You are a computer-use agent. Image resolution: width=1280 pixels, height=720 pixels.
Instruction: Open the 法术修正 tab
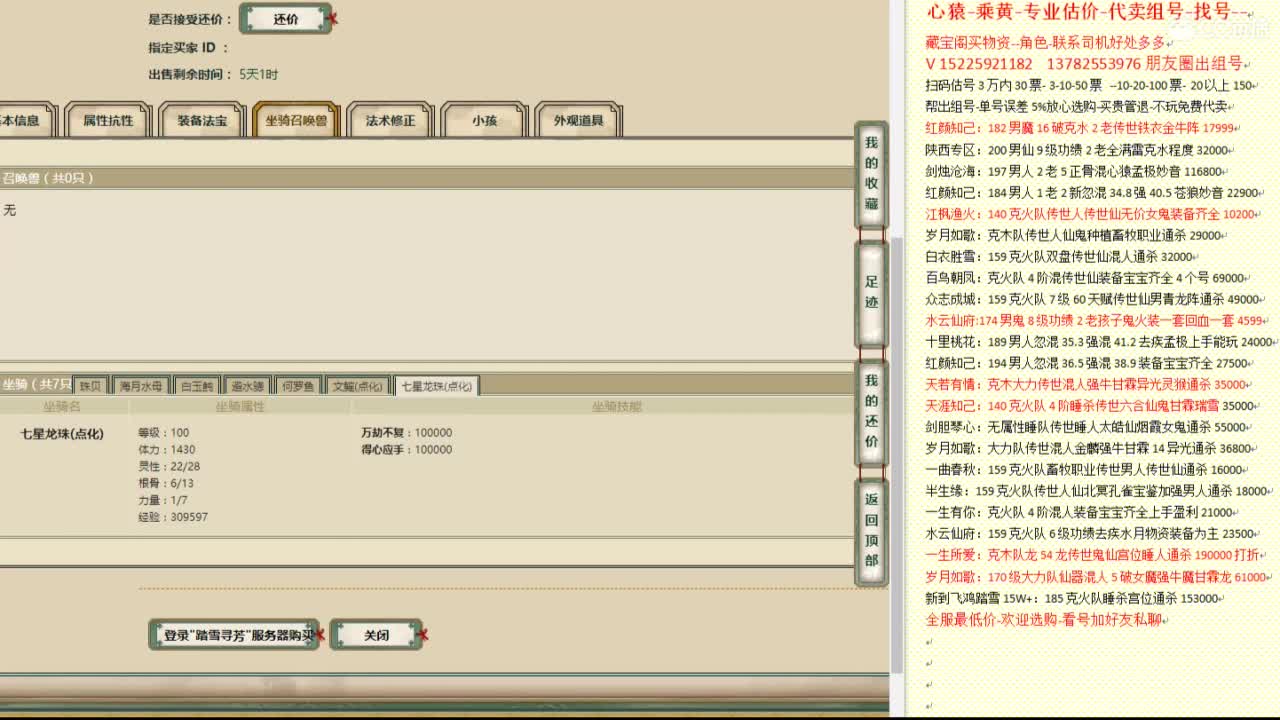coord(390,120)
